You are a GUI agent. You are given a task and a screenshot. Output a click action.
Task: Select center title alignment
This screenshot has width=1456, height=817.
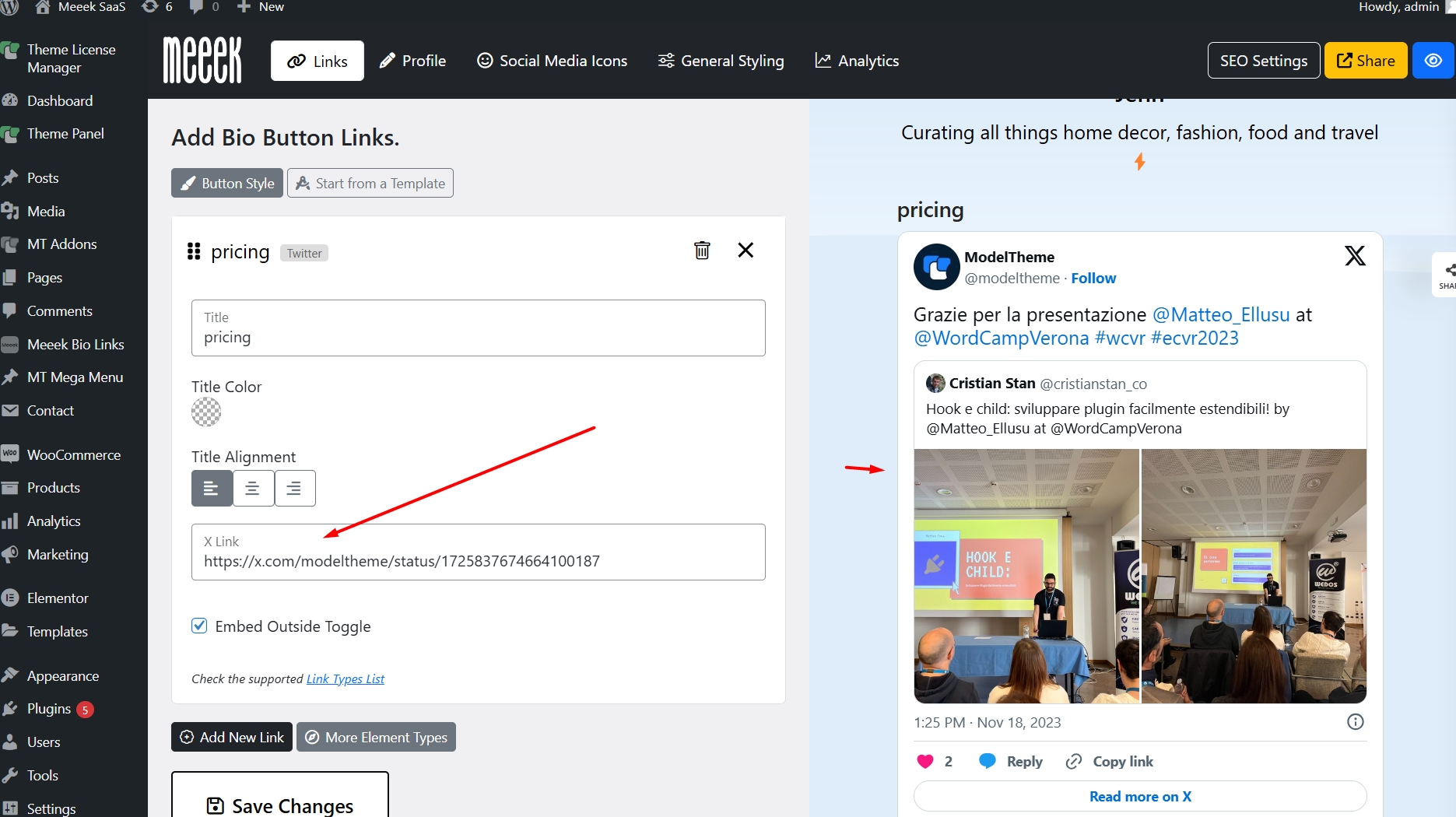pyautogui.click(x=253, y=489)
